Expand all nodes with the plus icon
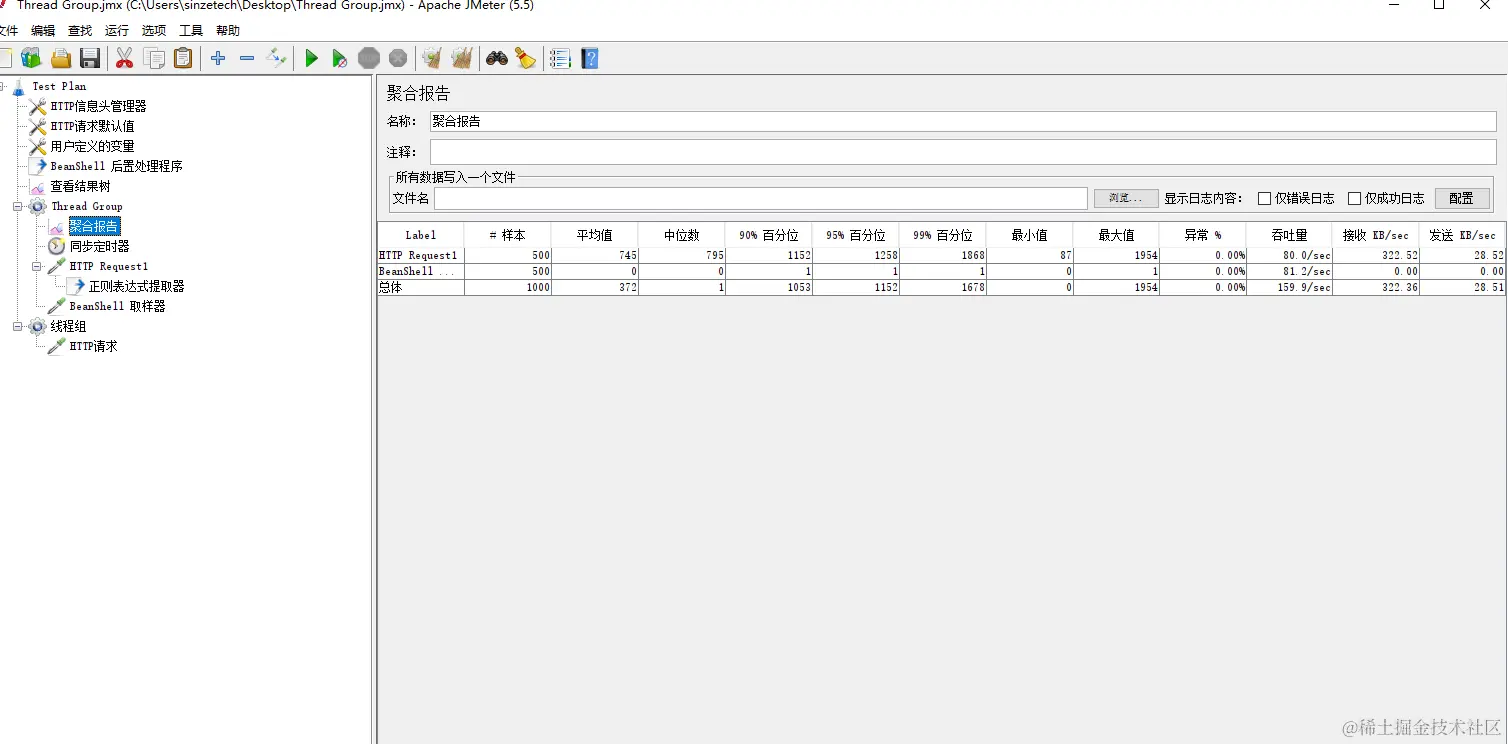Viewport: 1508px width, 744px height. pyautogui.click(x=218, y=59)
